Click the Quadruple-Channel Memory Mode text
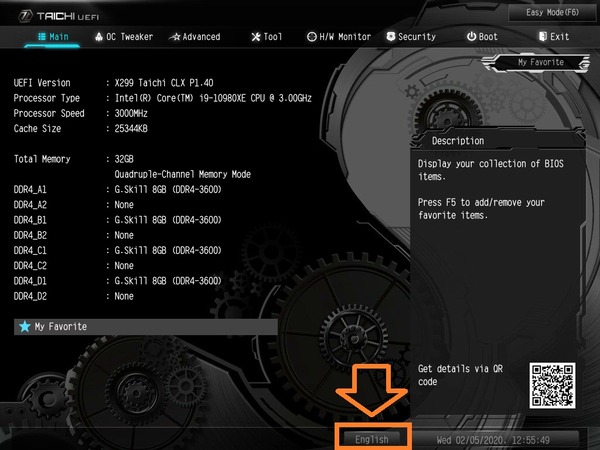 pyautogui.click(x=183, y=174)
